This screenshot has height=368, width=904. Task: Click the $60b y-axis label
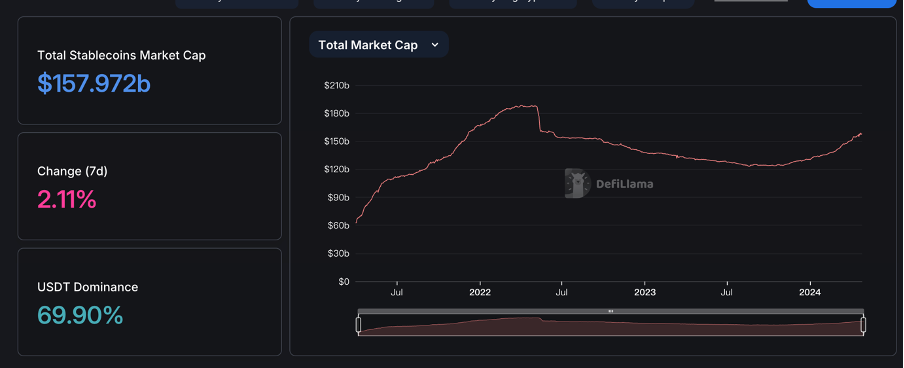tap(338, 226)
